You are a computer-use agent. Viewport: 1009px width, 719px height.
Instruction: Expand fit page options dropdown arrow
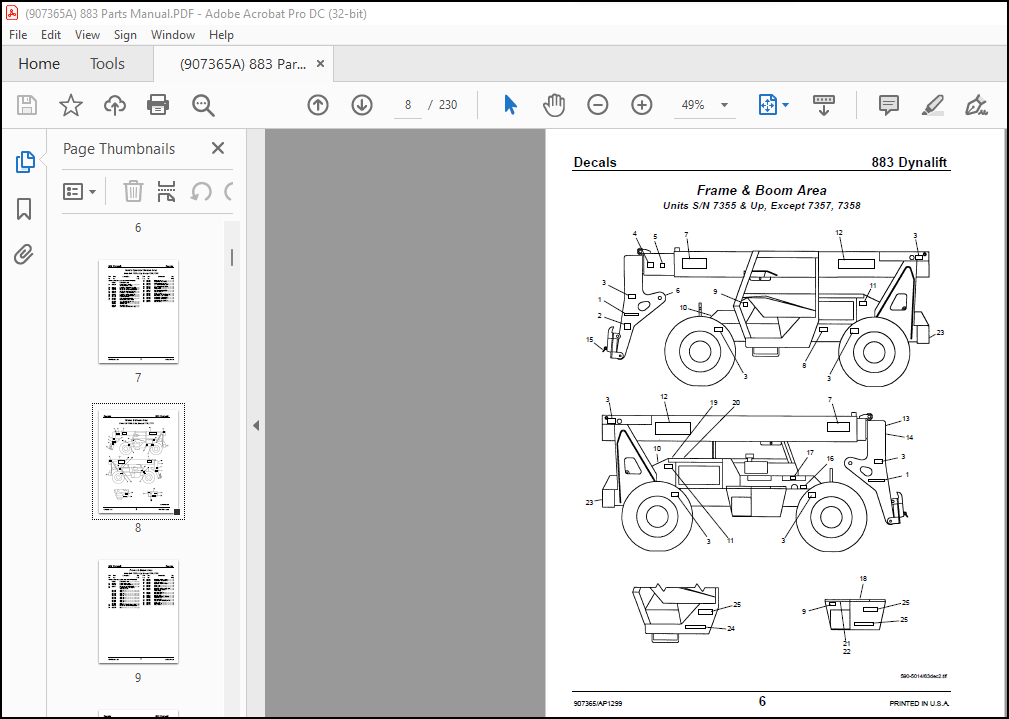click(x=785, y=105)
